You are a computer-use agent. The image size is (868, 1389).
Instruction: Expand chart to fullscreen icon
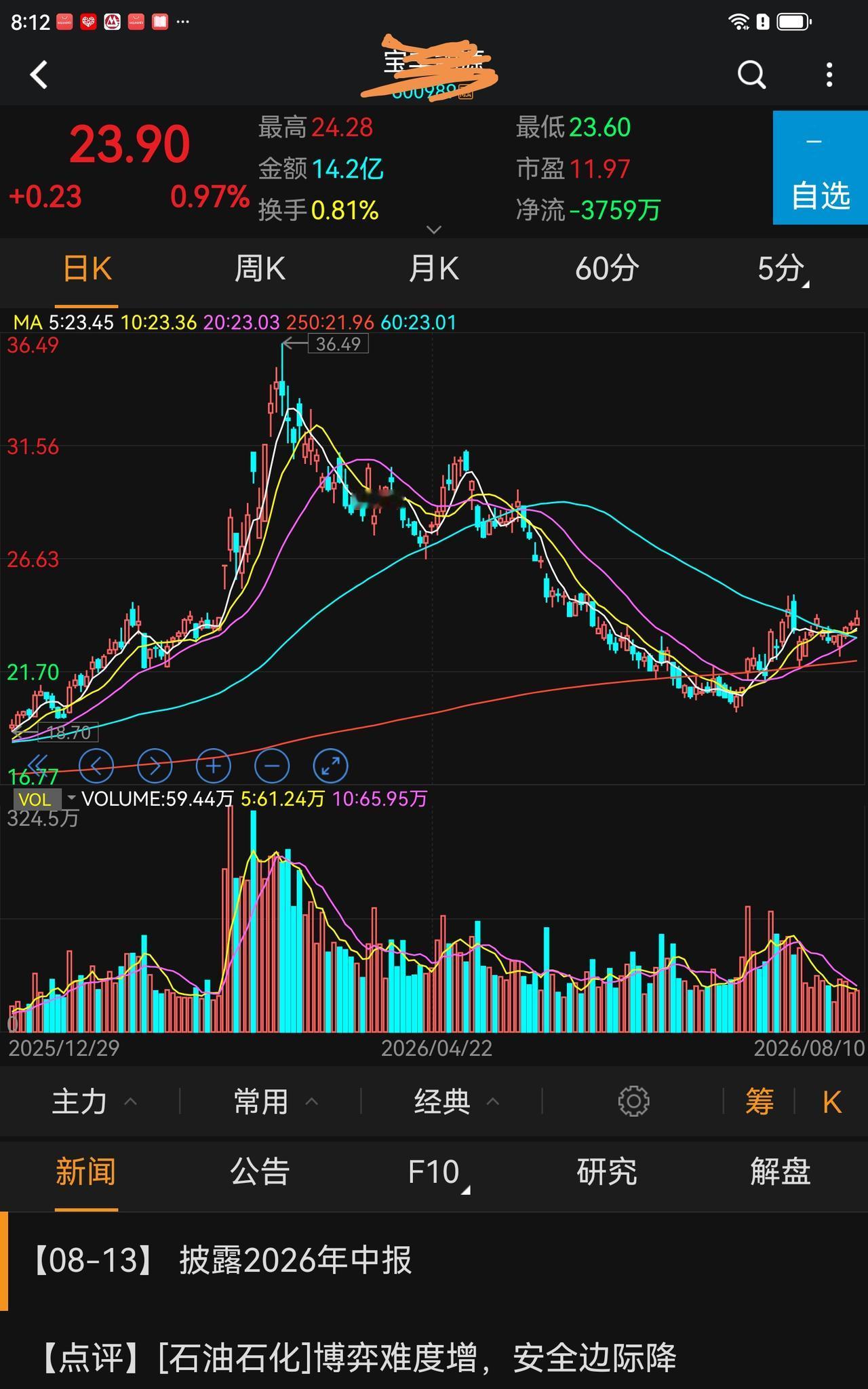pyautogui.click(x=331, y=766)
